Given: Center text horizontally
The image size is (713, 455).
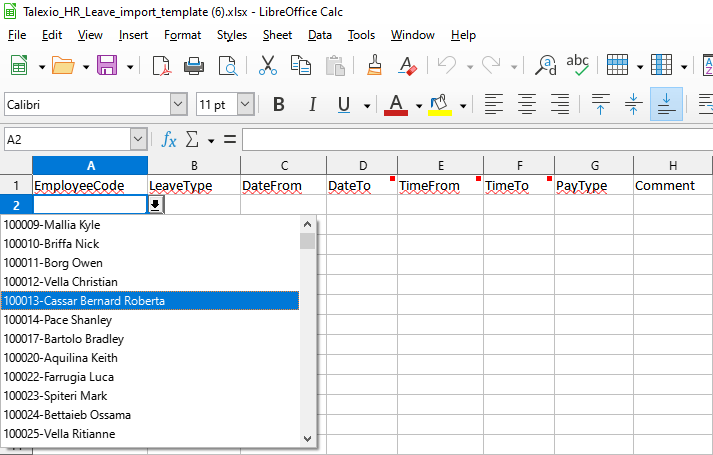Looking at the screenshot, I should pyautogui.click(x=527, y=104).
